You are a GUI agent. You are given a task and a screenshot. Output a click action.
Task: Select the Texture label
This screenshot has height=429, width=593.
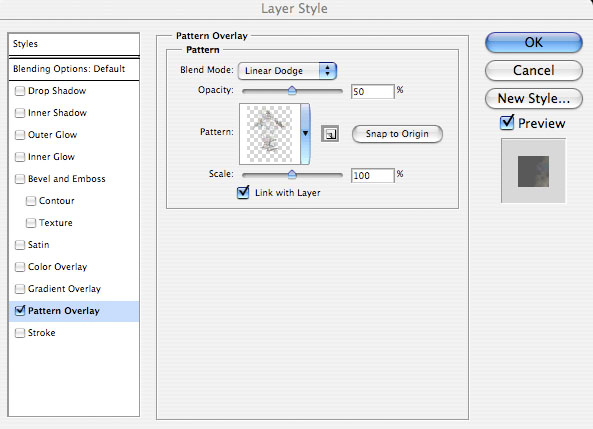point(56,223)
